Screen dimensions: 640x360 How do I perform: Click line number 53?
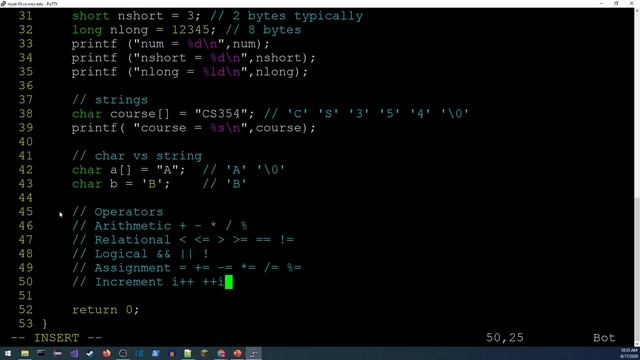click(25, 324)
